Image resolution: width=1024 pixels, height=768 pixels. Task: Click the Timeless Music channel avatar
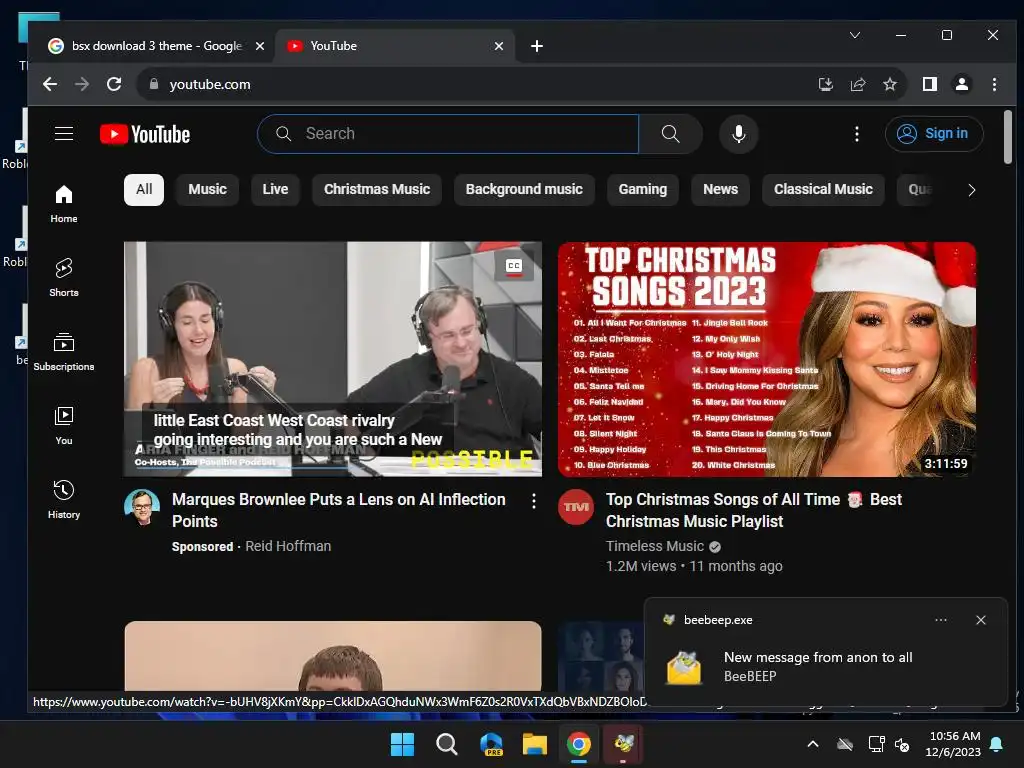tap(576, 507)
